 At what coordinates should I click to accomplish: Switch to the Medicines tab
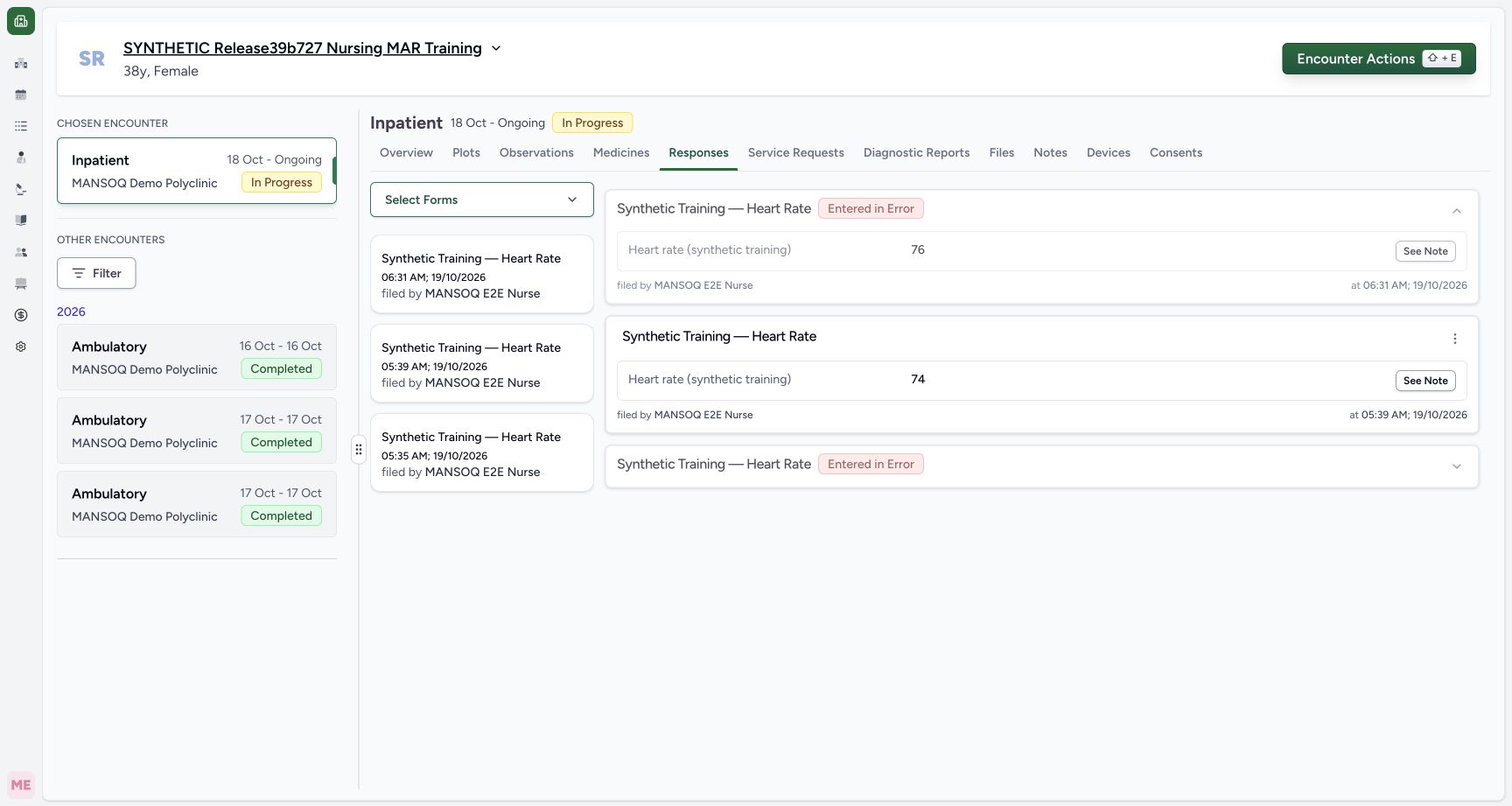coord(621,152)
